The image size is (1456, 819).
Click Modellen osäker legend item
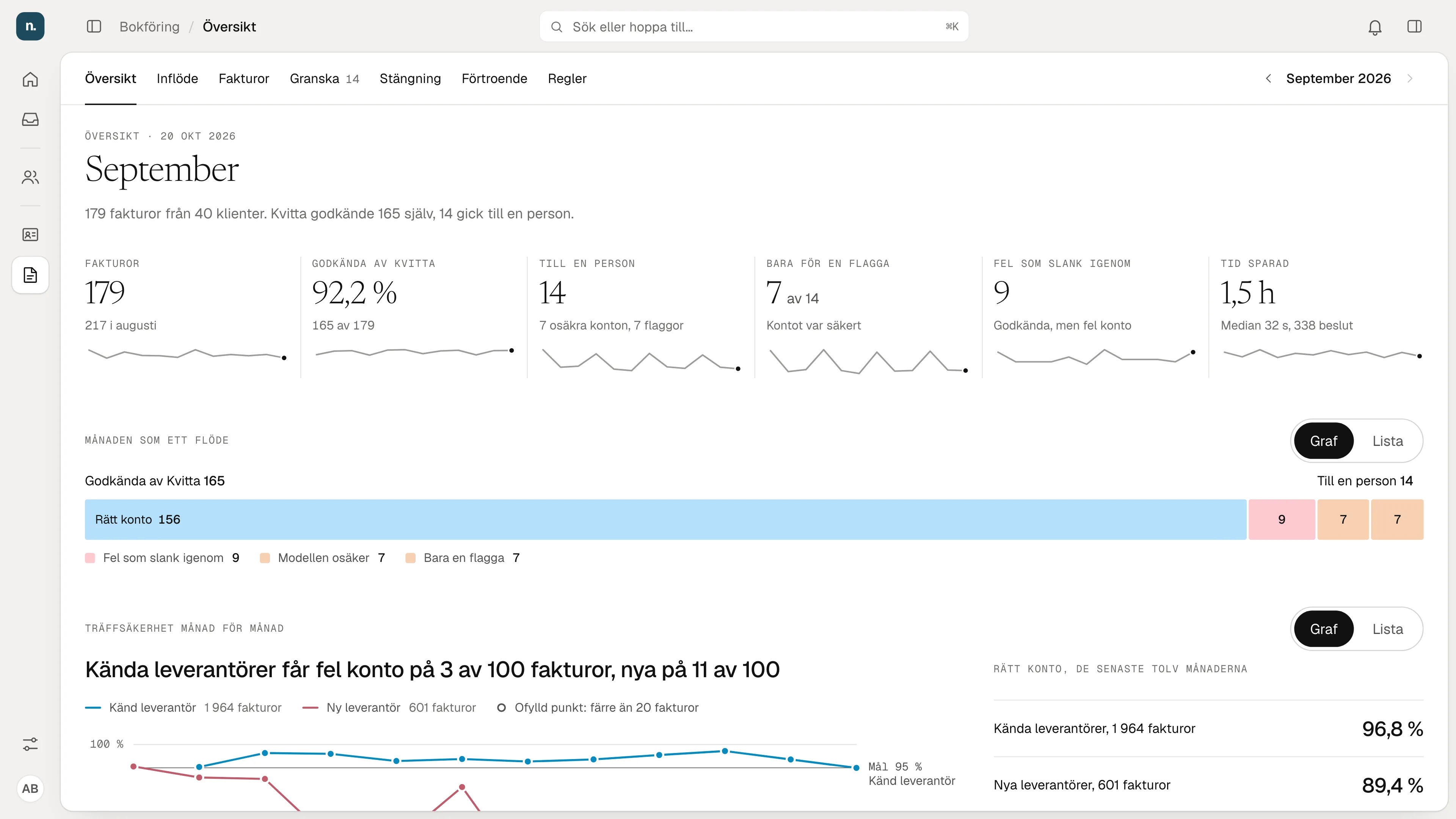(x=322, y=558)
